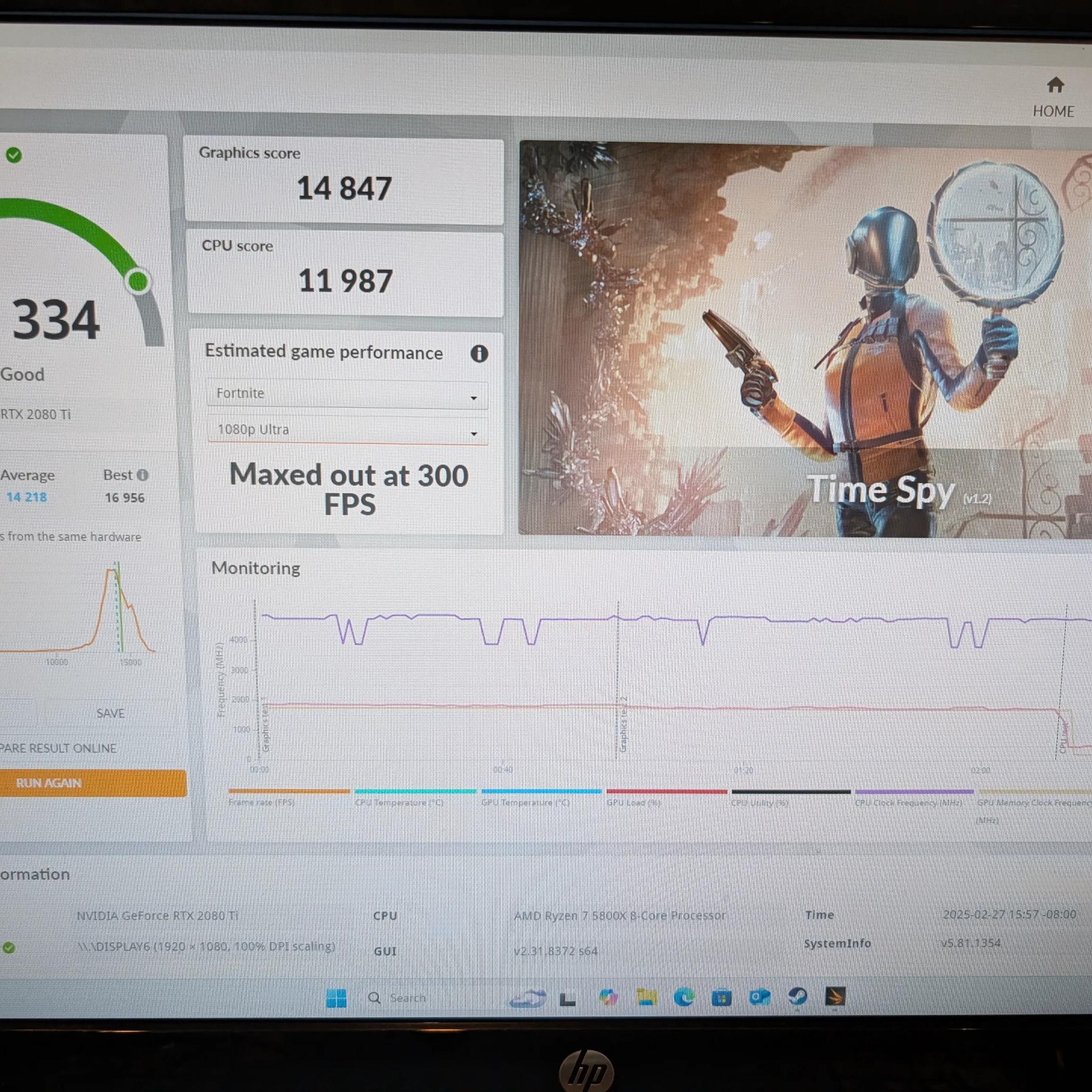Toggle CPU Utility (%) legend entry

(x=791, y=798)
